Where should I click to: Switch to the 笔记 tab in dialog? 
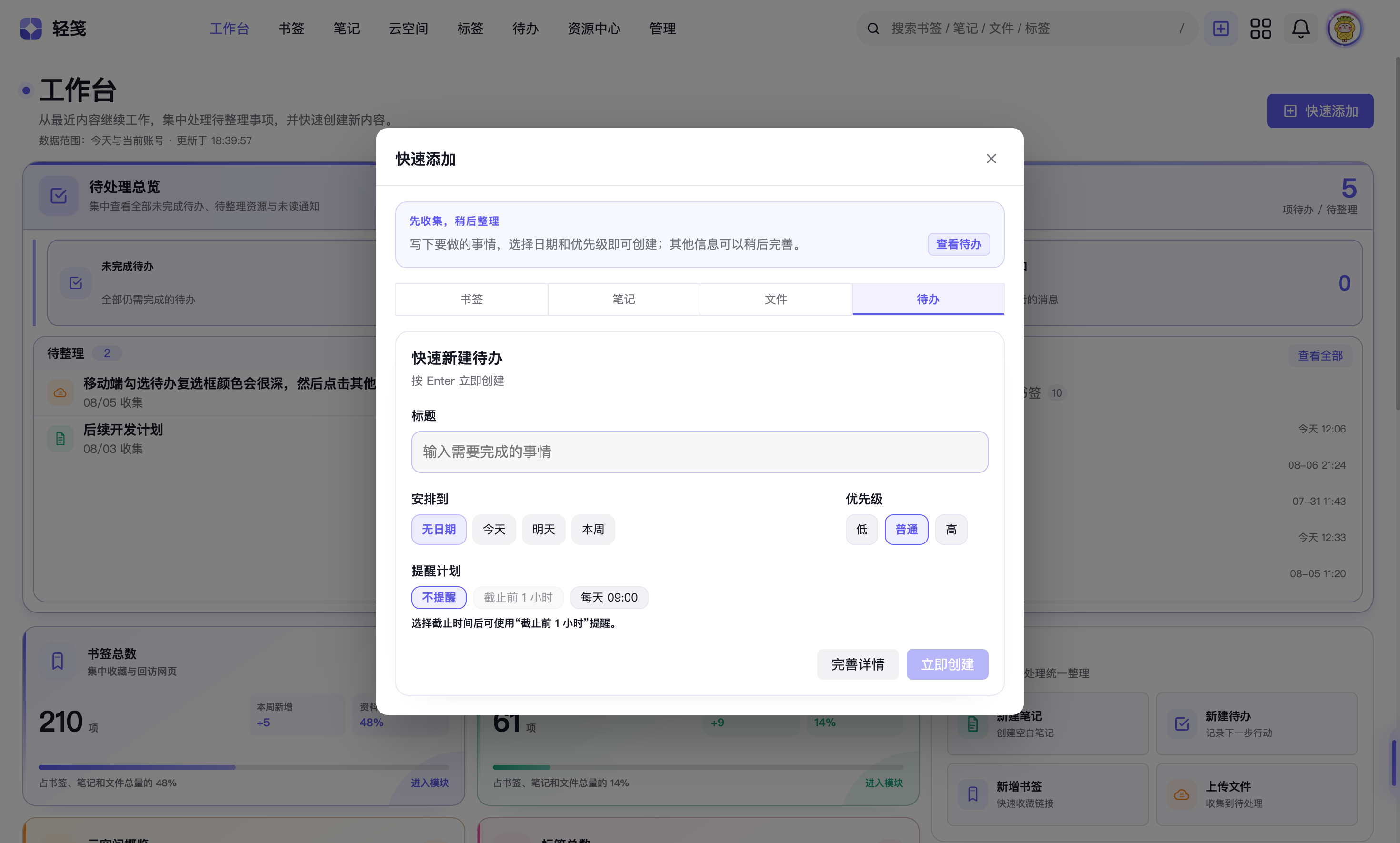(x=624, y=300)
